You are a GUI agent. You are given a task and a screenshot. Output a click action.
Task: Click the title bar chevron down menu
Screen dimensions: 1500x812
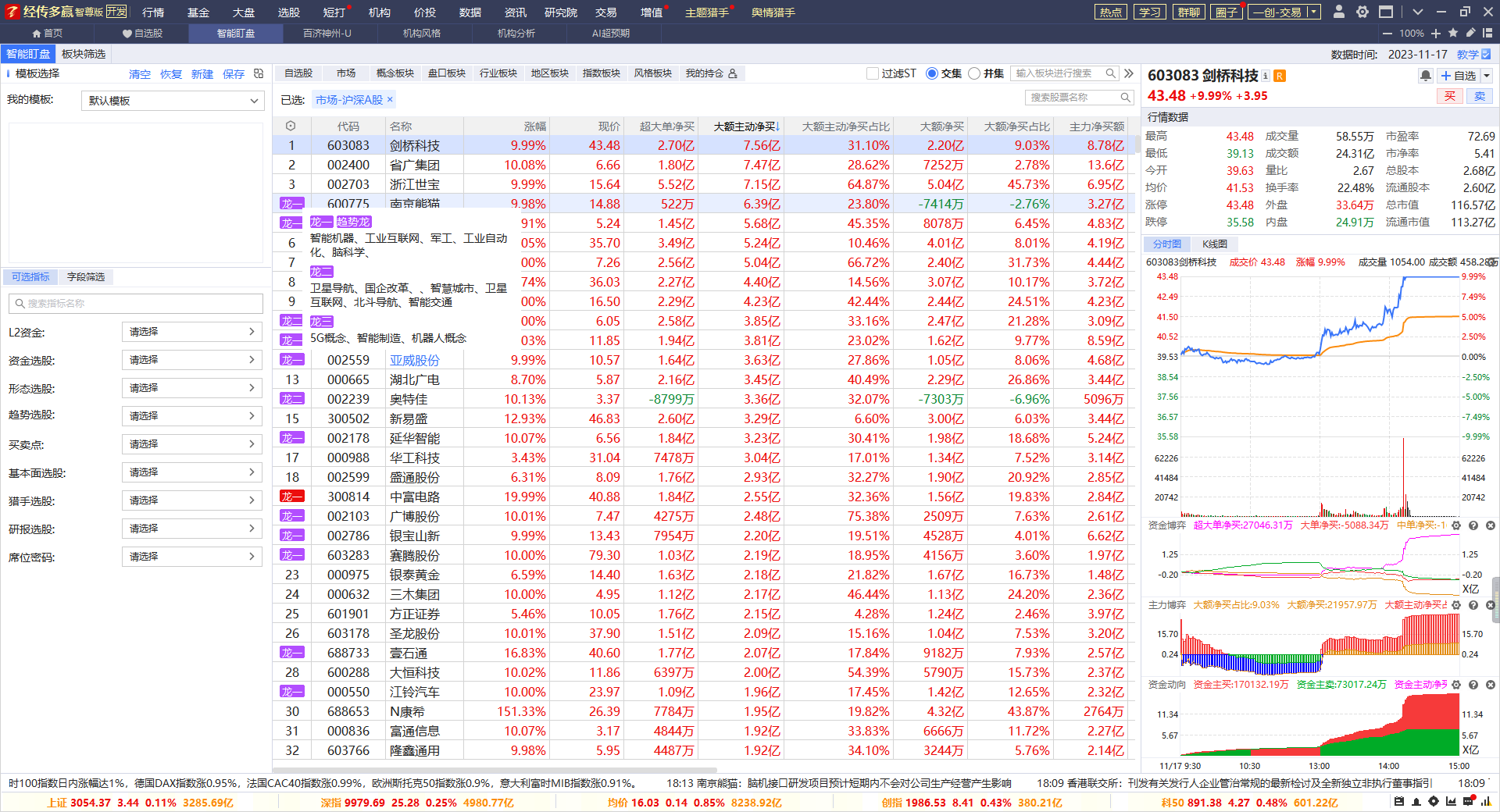tap(1418, 12)
